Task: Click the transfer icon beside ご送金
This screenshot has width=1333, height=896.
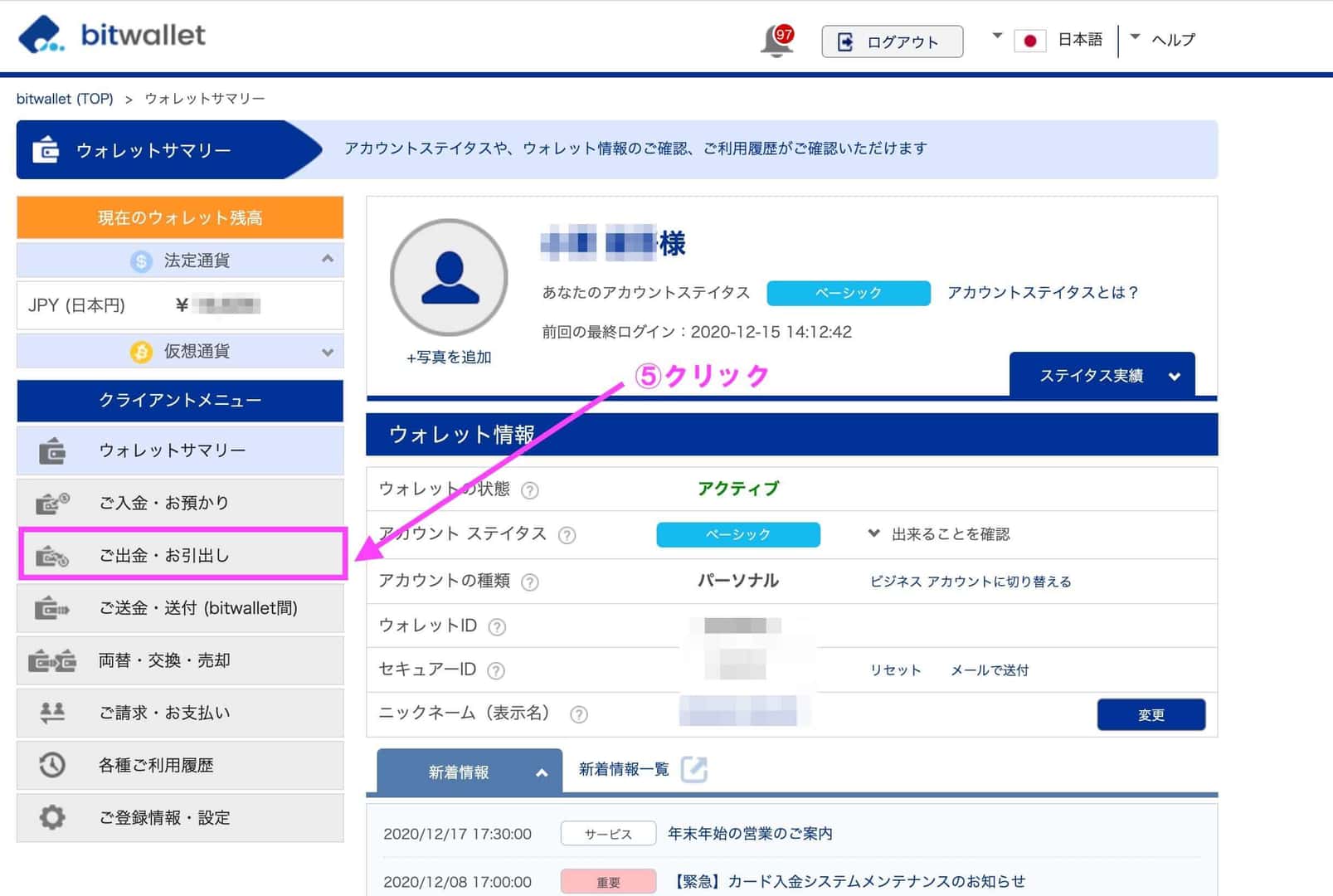Action: tap(52, 608)
